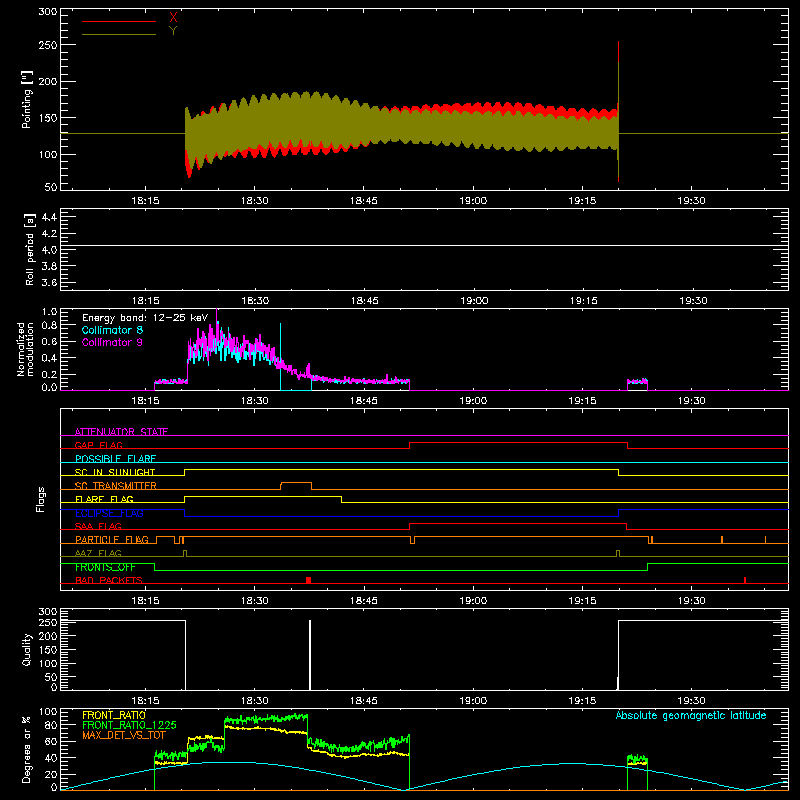Click the 'PARTICLE_FLAG' label

112,540
